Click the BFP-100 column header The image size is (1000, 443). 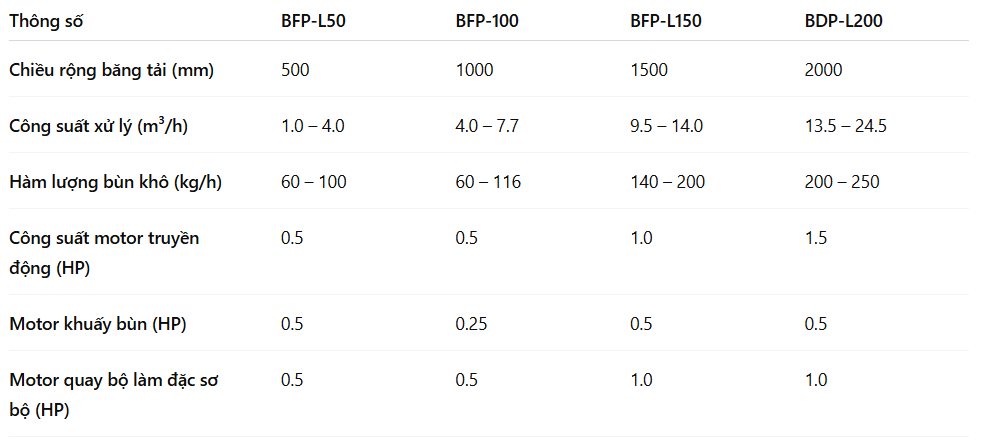pos(487,21)
